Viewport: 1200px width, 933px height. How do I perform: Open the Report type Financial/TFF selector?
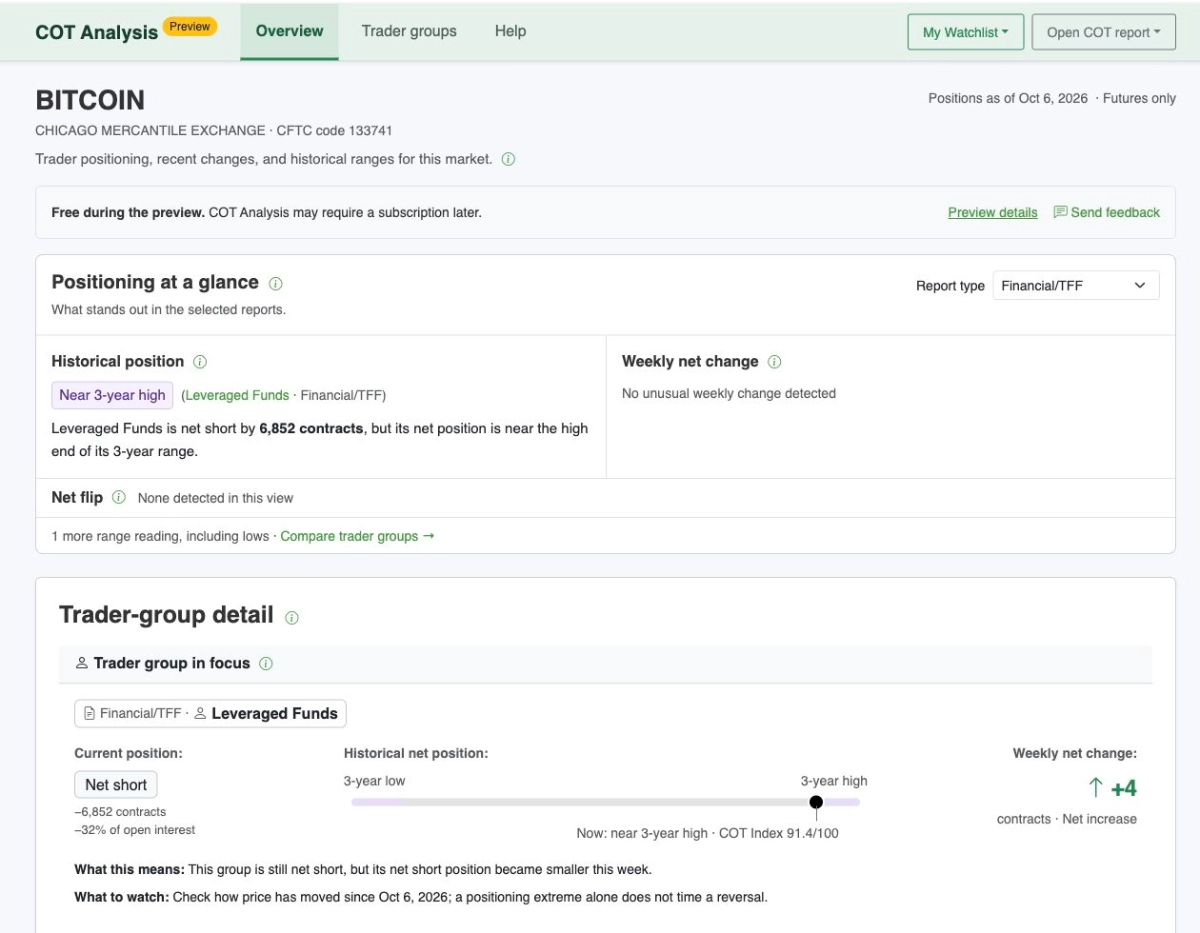[1076, 286]
